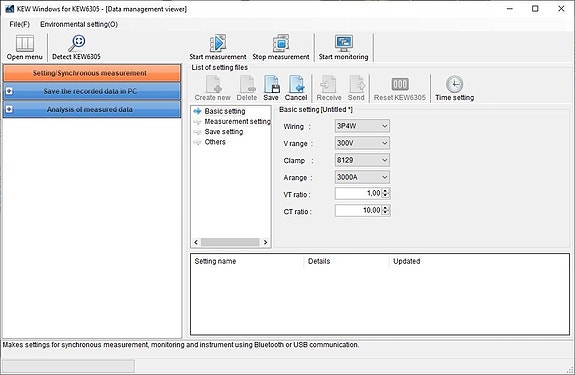
Task: Click the Updated column header
Action: click(x=407, y=261)
